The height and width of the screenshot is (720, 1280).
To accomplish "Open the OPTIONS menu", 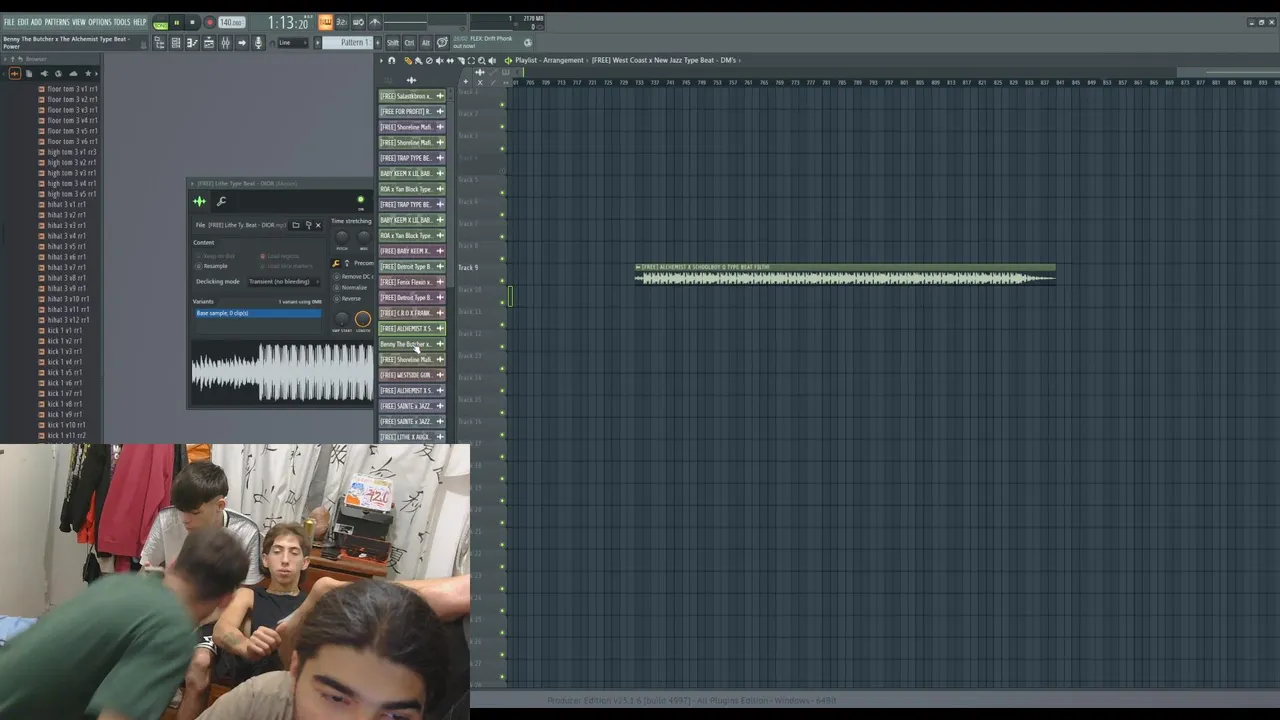I will (x=100, y=22).
